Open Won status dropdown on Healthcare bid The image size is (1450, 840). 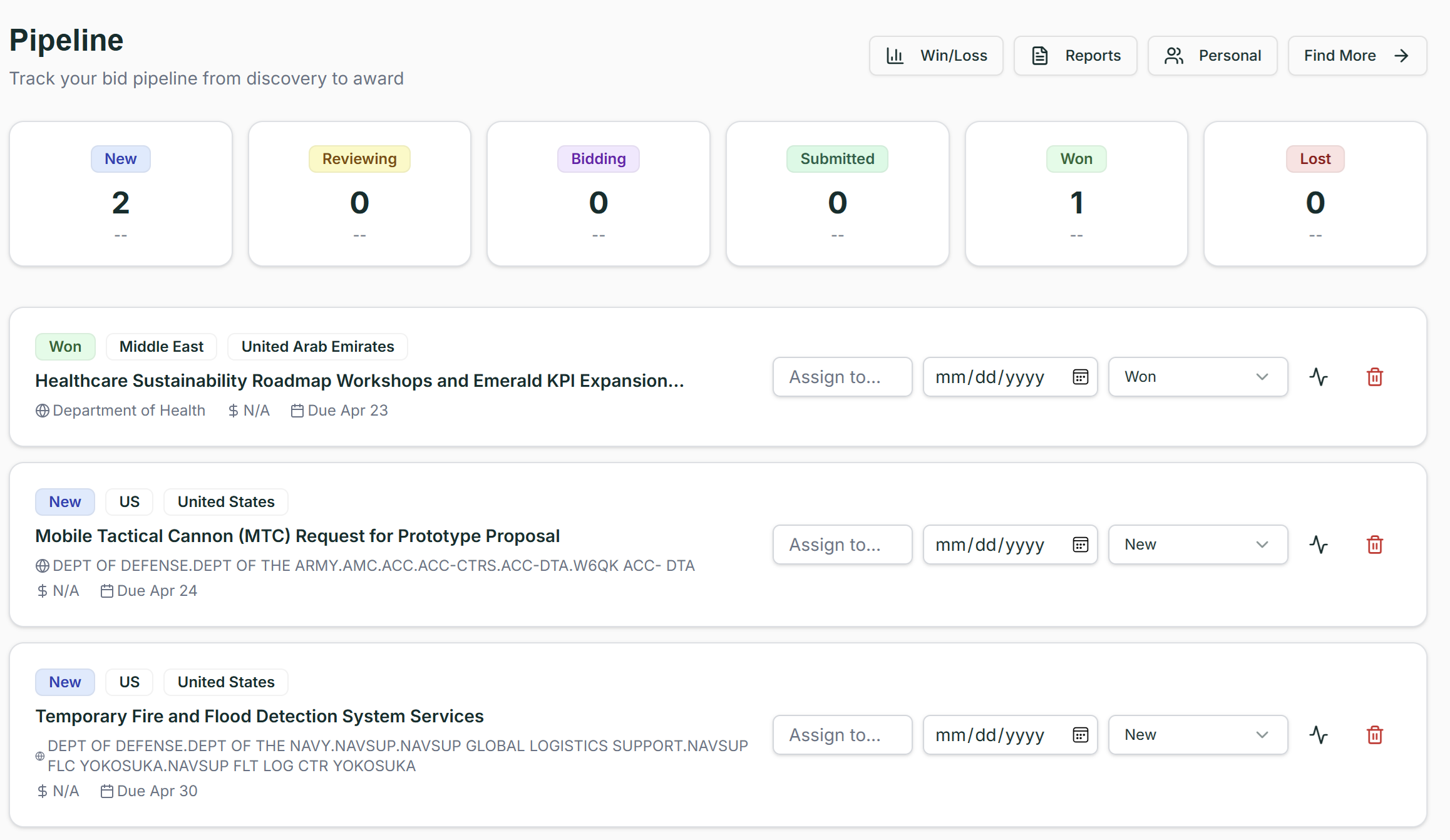click(x=1197, y=377)
